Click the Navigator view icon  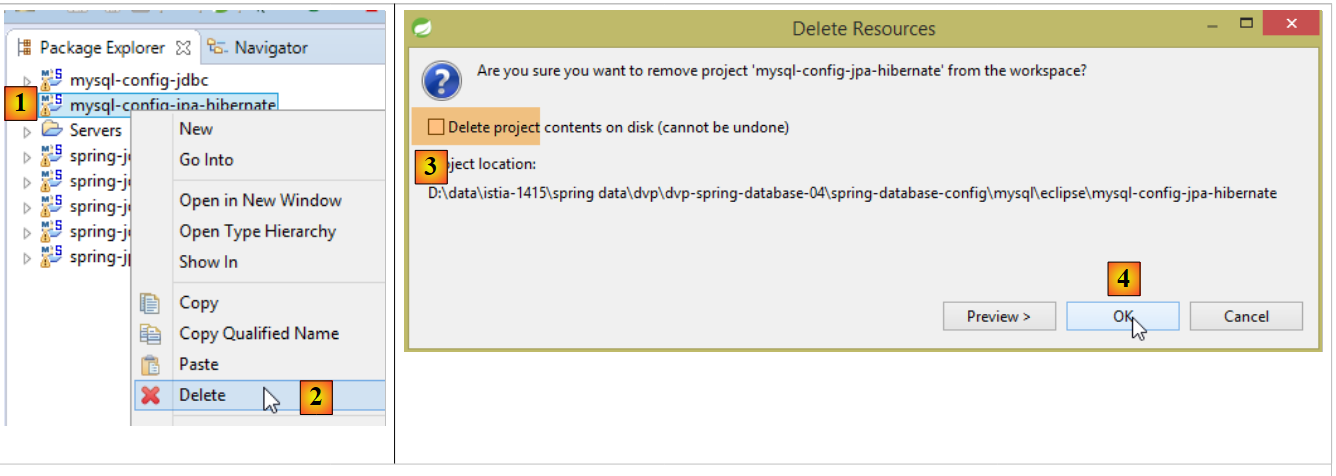click(216, 47)
